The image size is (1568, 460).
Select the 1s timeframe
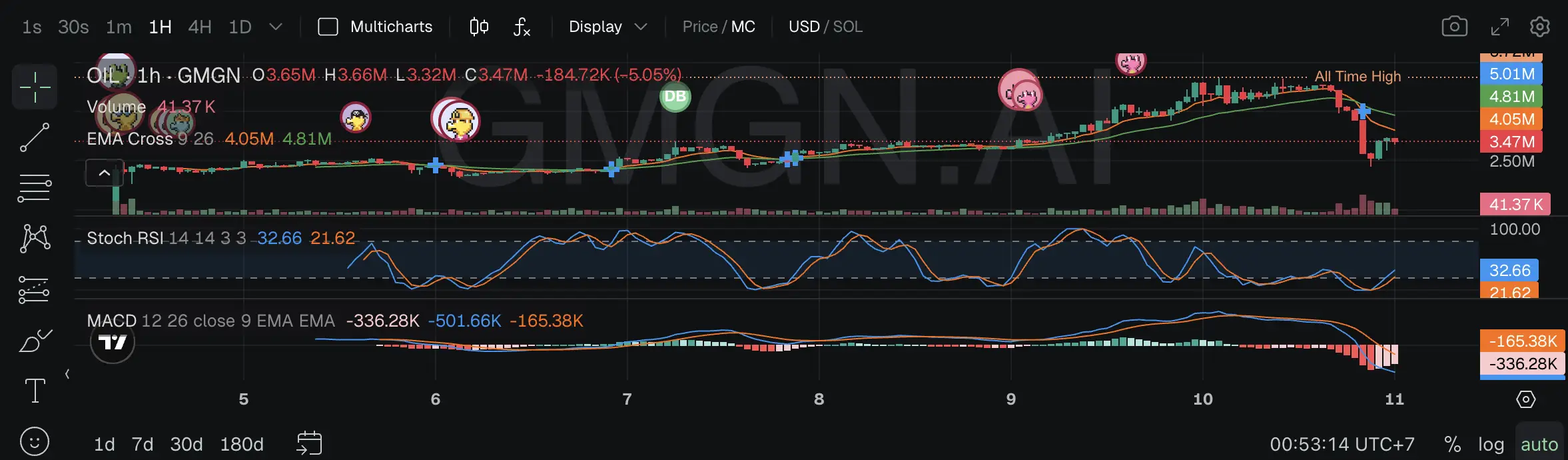point(31,27)
